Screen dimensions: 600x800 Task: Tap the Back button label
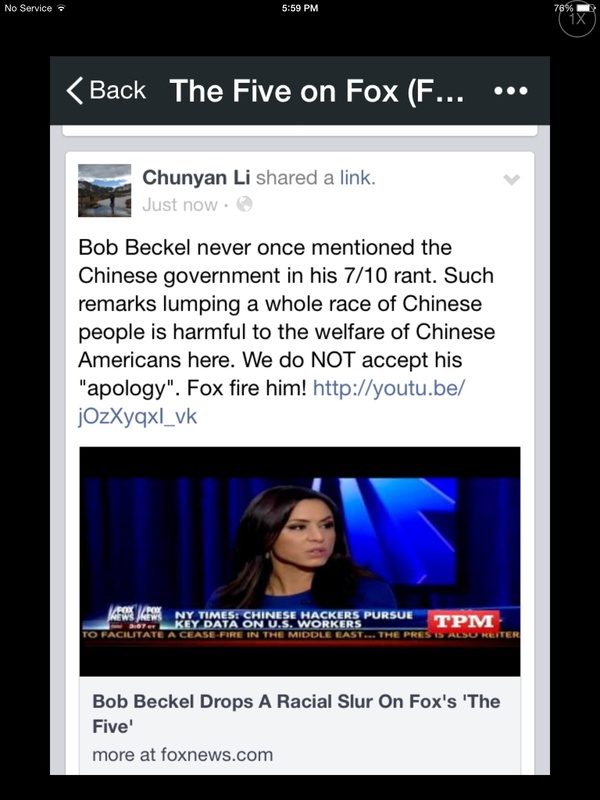pos(118,90)
